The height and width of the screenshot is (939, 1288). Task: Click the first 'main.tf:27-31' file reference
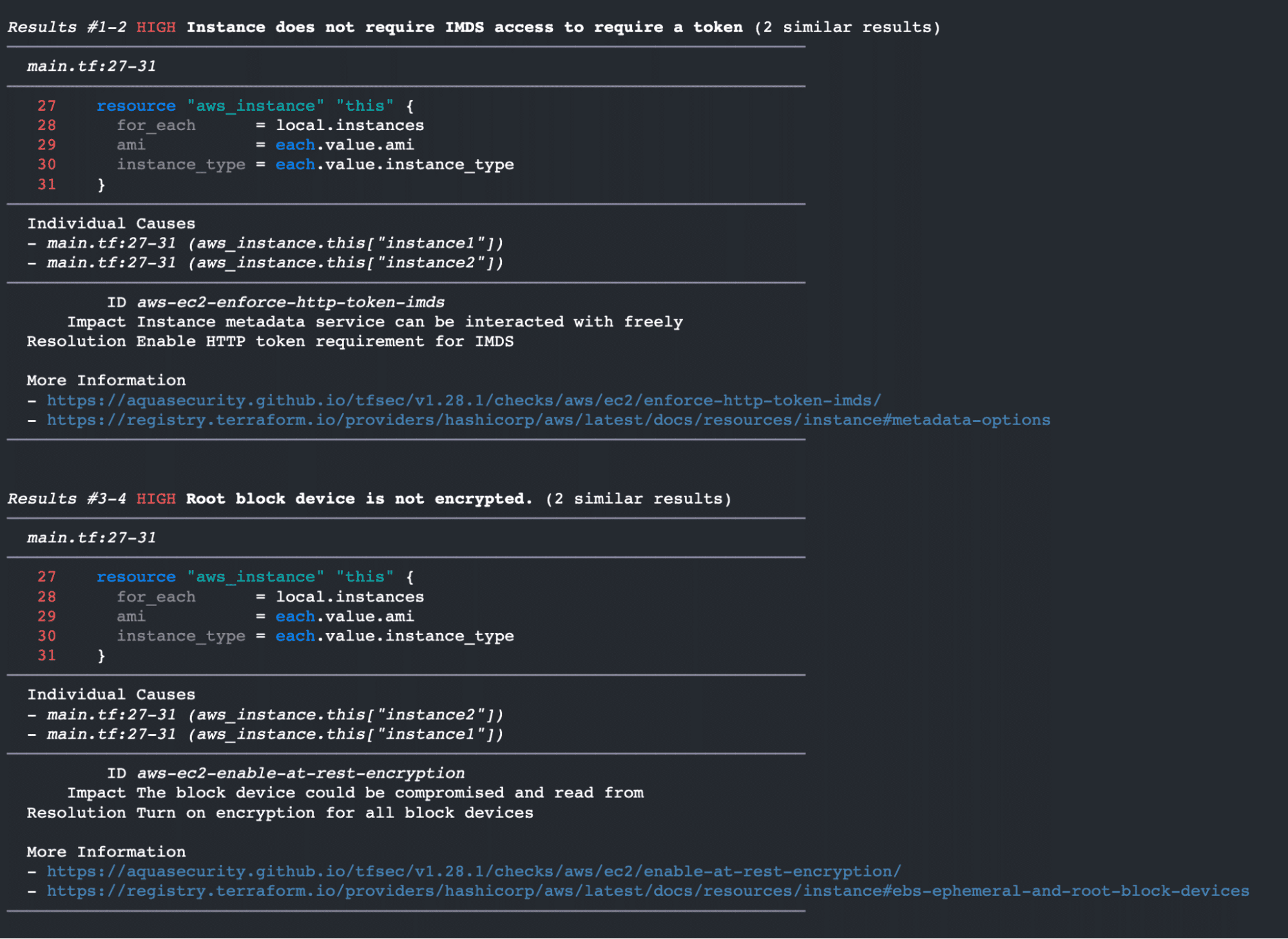[91, 66]
